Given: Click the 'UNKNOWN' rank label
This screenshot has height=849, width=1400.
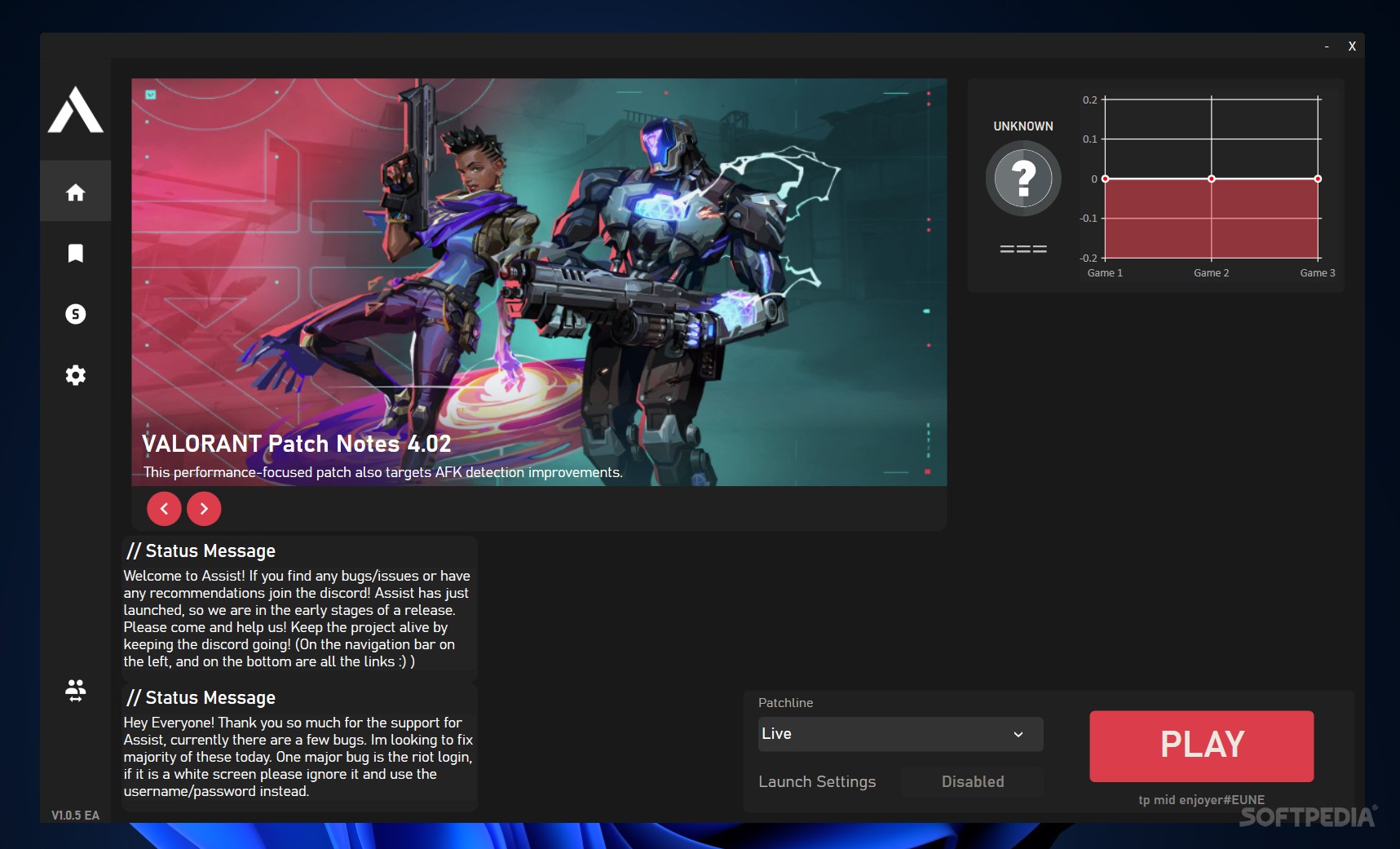Looking at the screenshot, I should click(x=1023, y=126).
